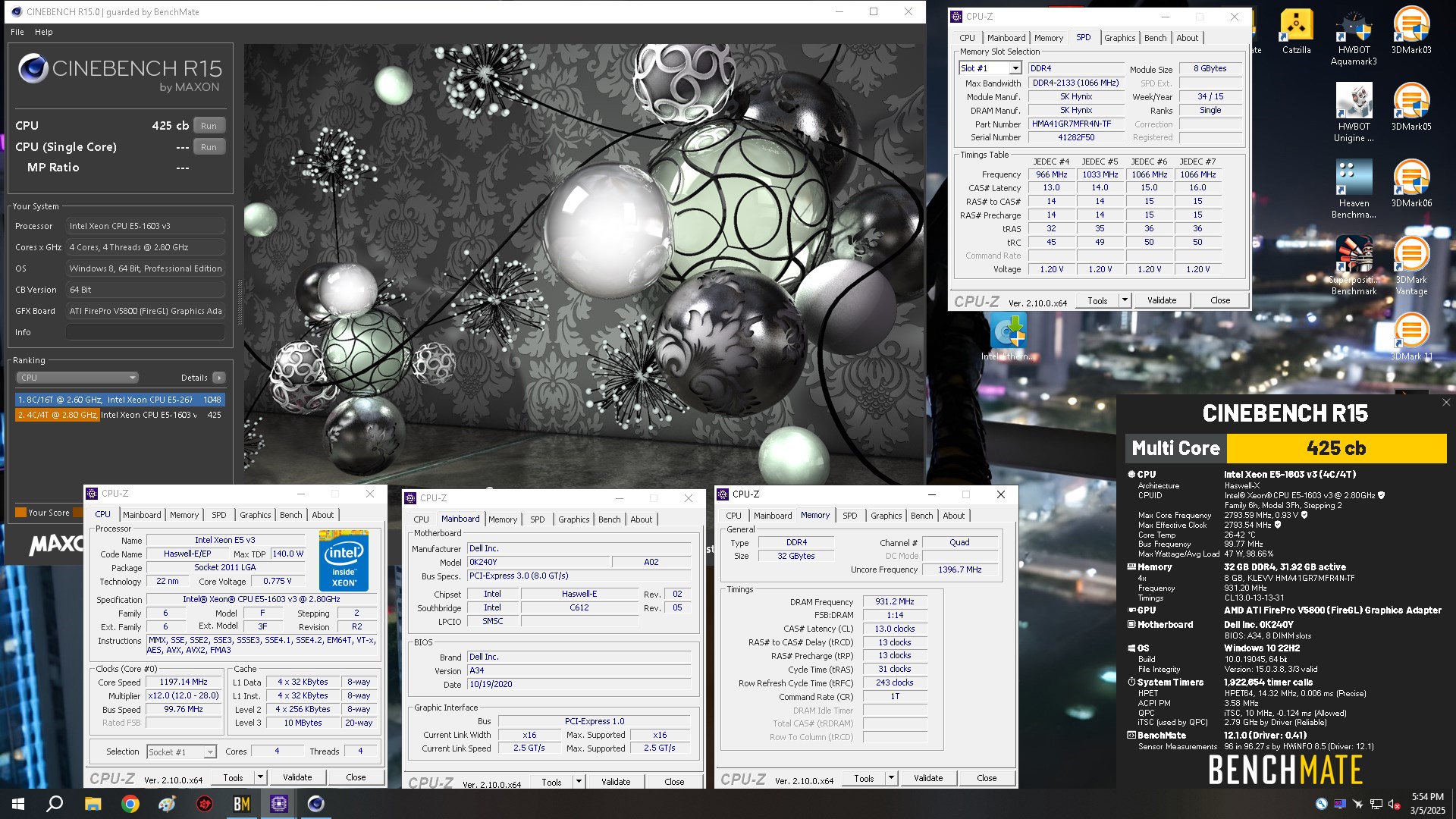Image resolution: width=1456 pixels, height=819 pixels.
Task: Open 3DMark03 desktop icon
Action: (x=1411, y=32)
